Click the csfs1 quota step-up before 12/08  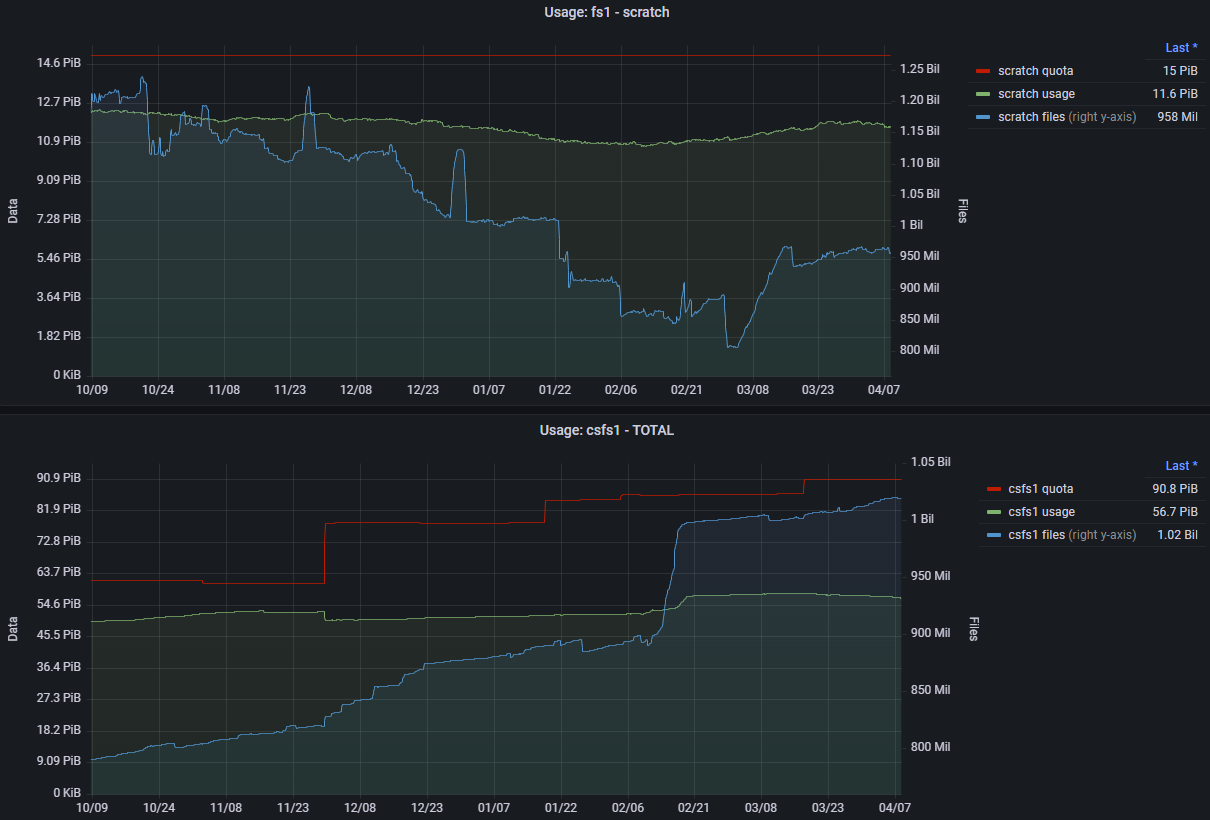(x=324, y=550)
